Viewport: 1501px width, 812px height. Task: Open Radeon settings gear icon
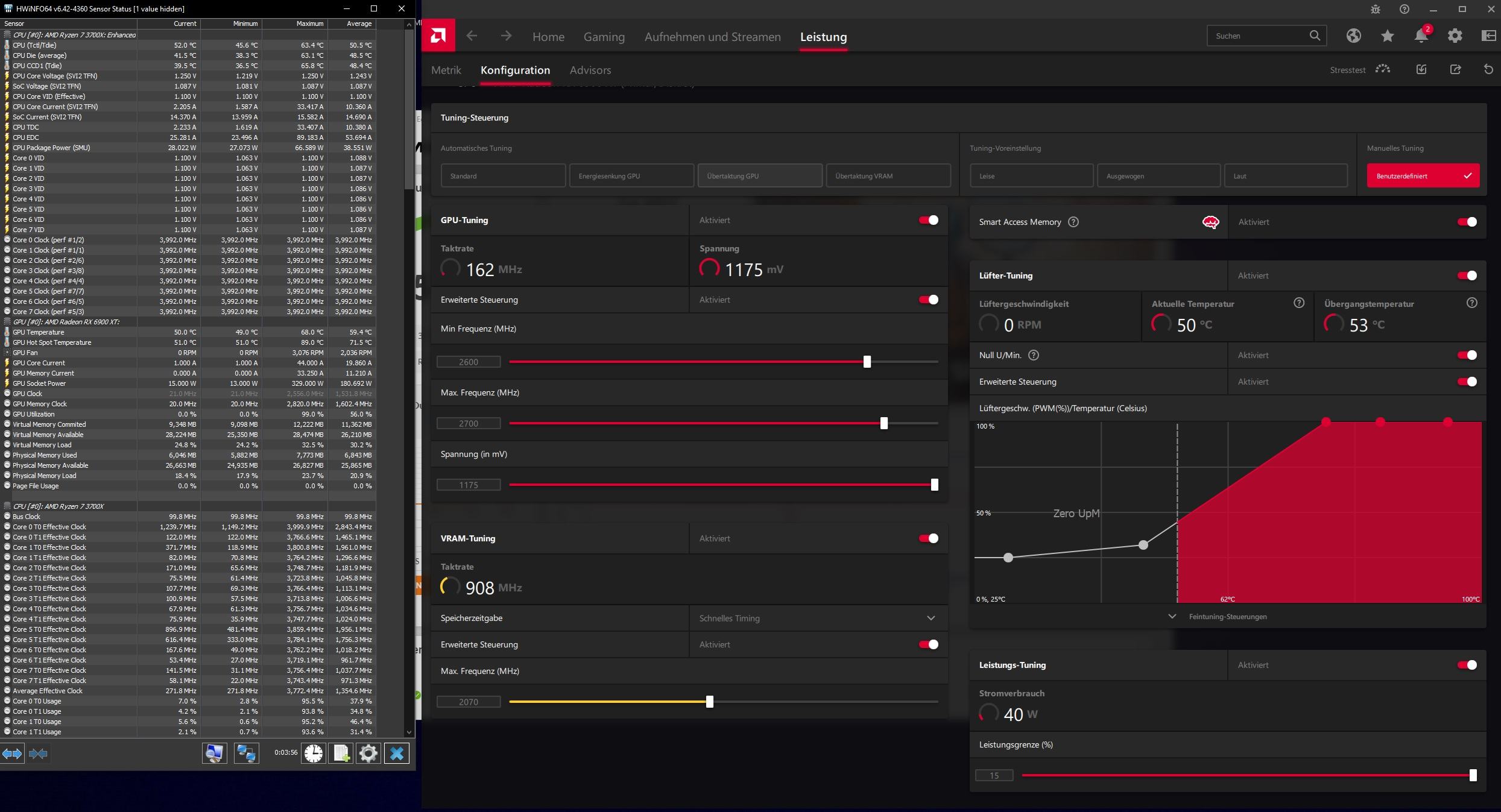(1455, 36)
